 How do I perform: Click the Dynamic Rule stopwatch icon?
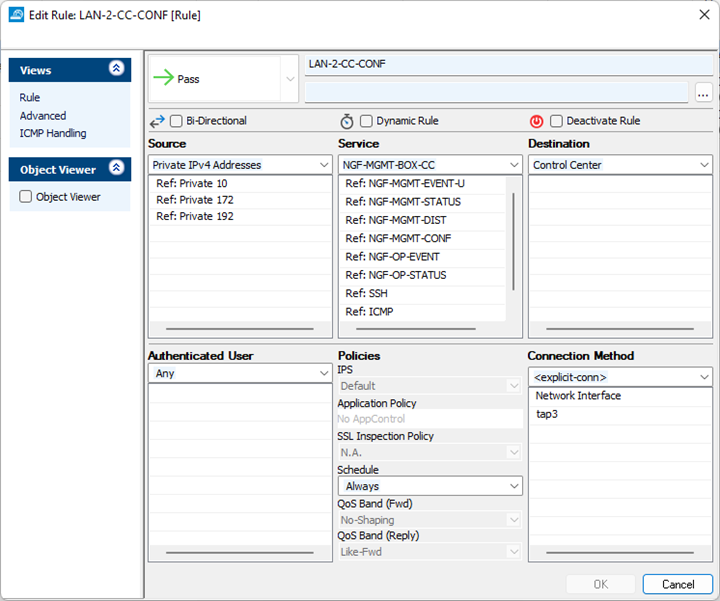[347, 121]
